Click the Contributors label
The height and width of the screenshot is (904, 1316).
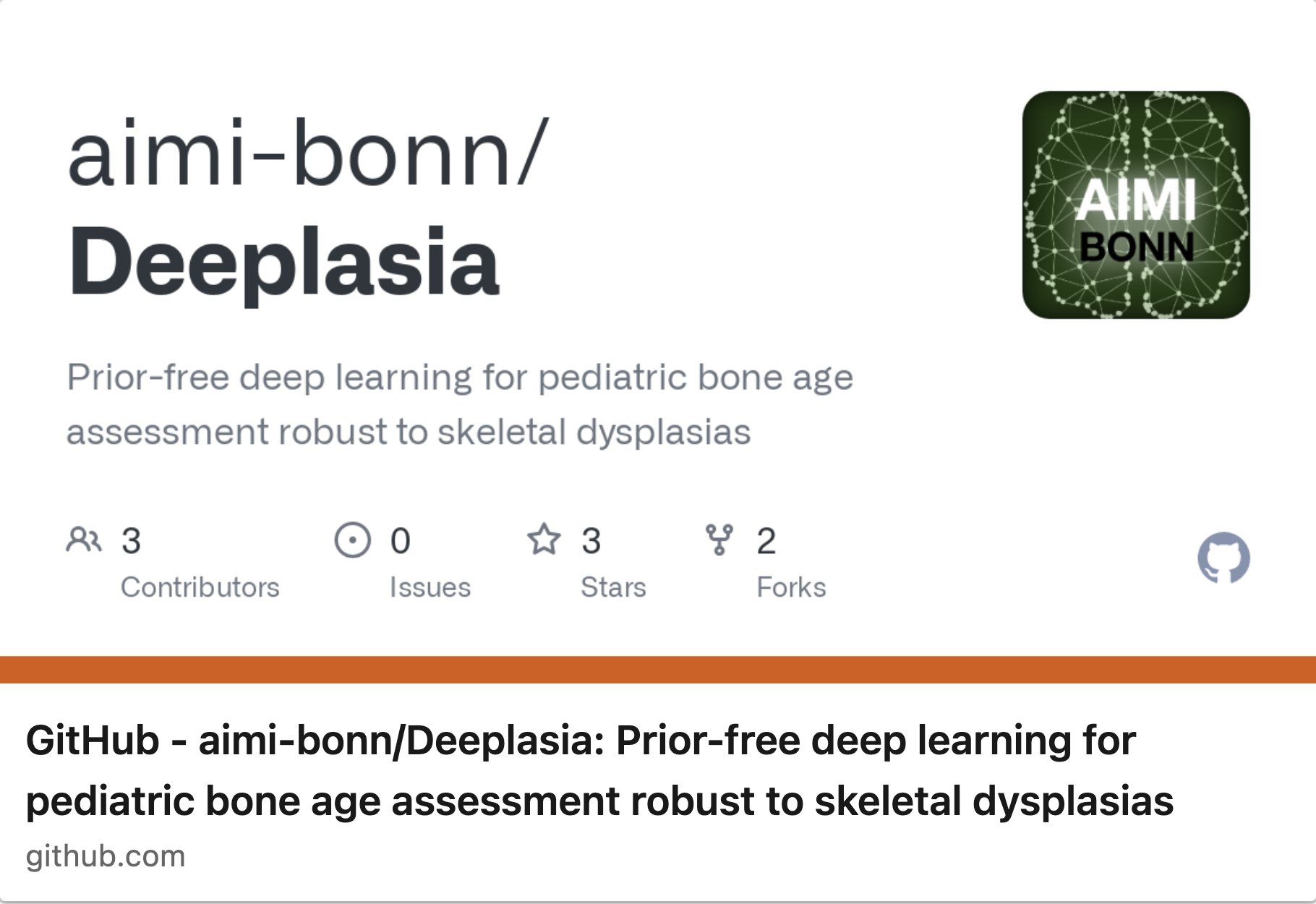(x=200, y=587)
